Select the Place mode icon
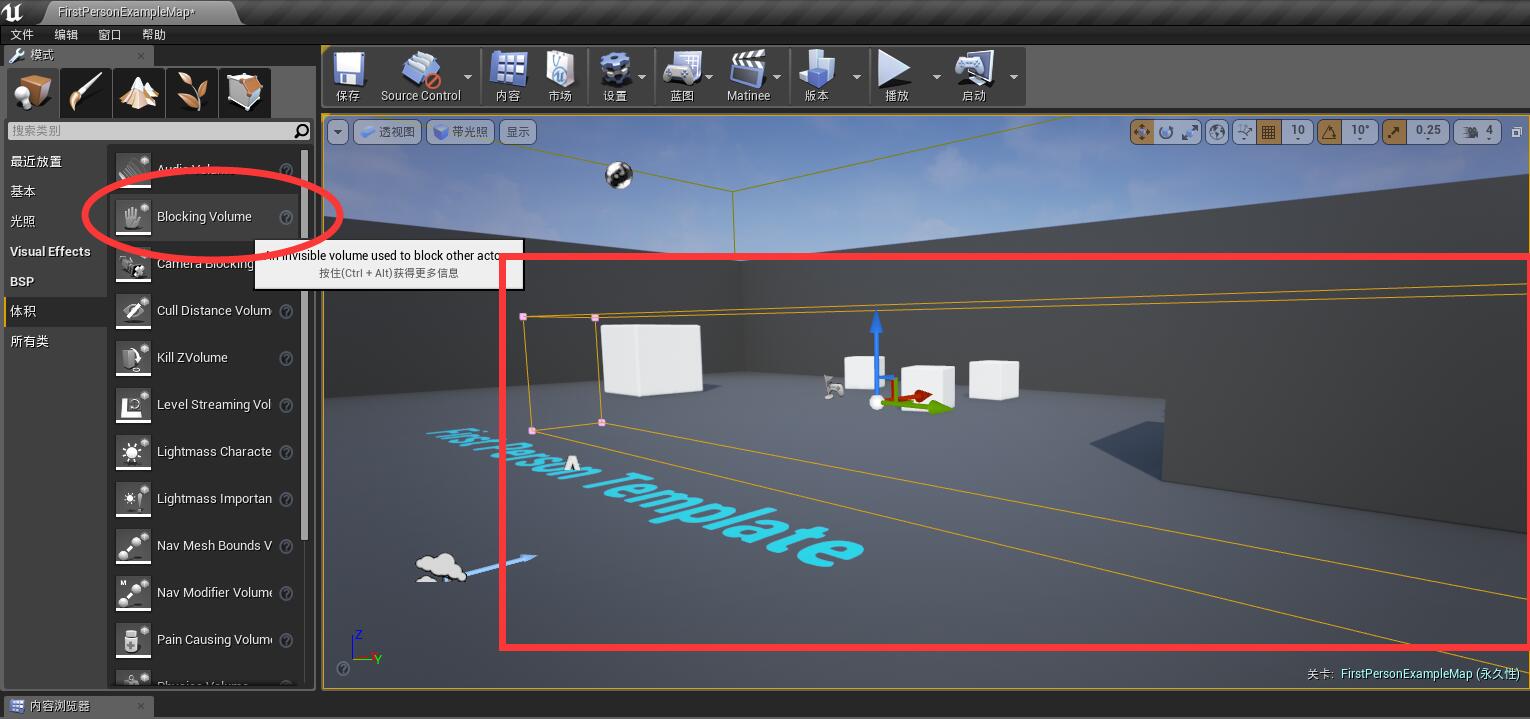1530x719 pixels. coord(32,93)
